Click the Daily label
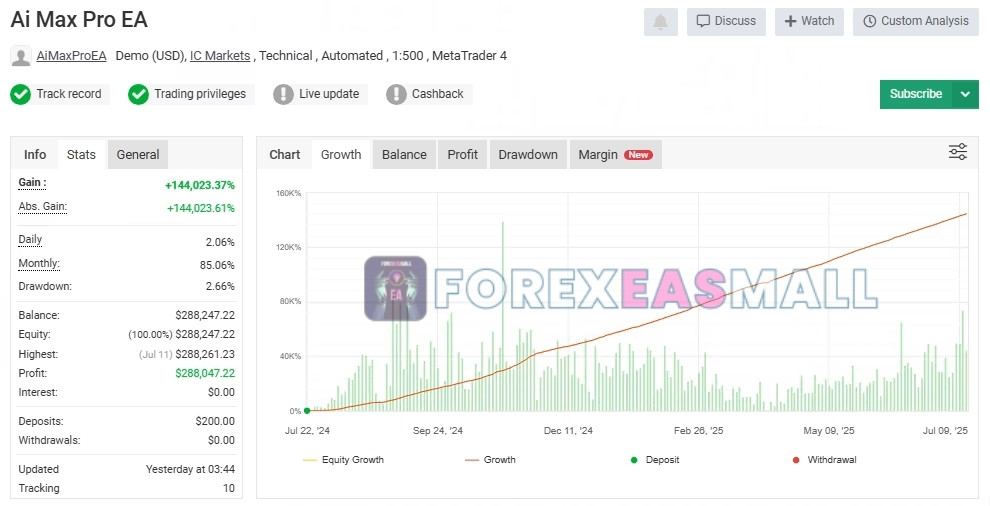990x506 pixels. [x=30, y=239]
